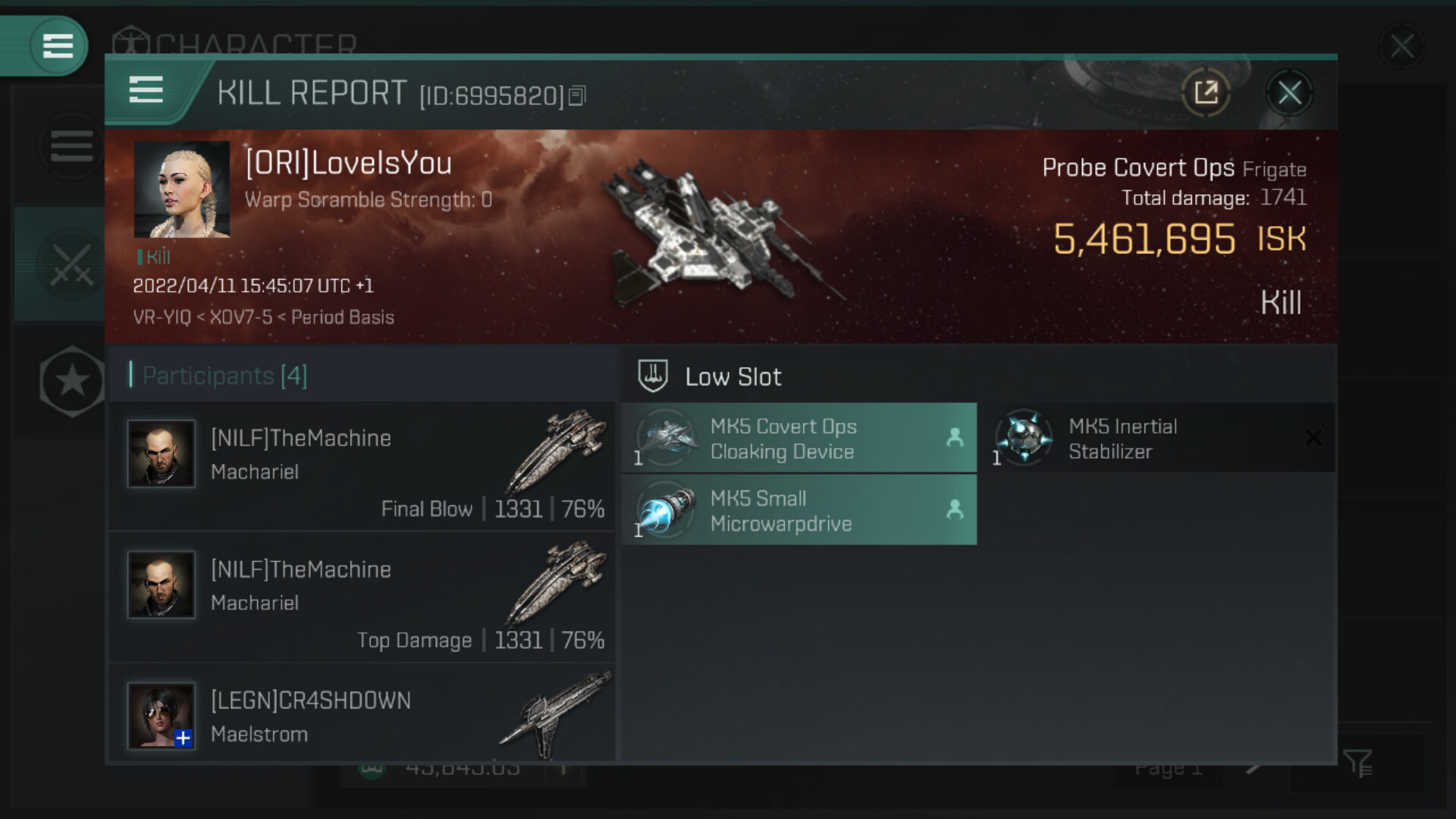The image size is (1456, 819).
Task: Click the VR-YIQ system location link
Action: tap(162, 317)
